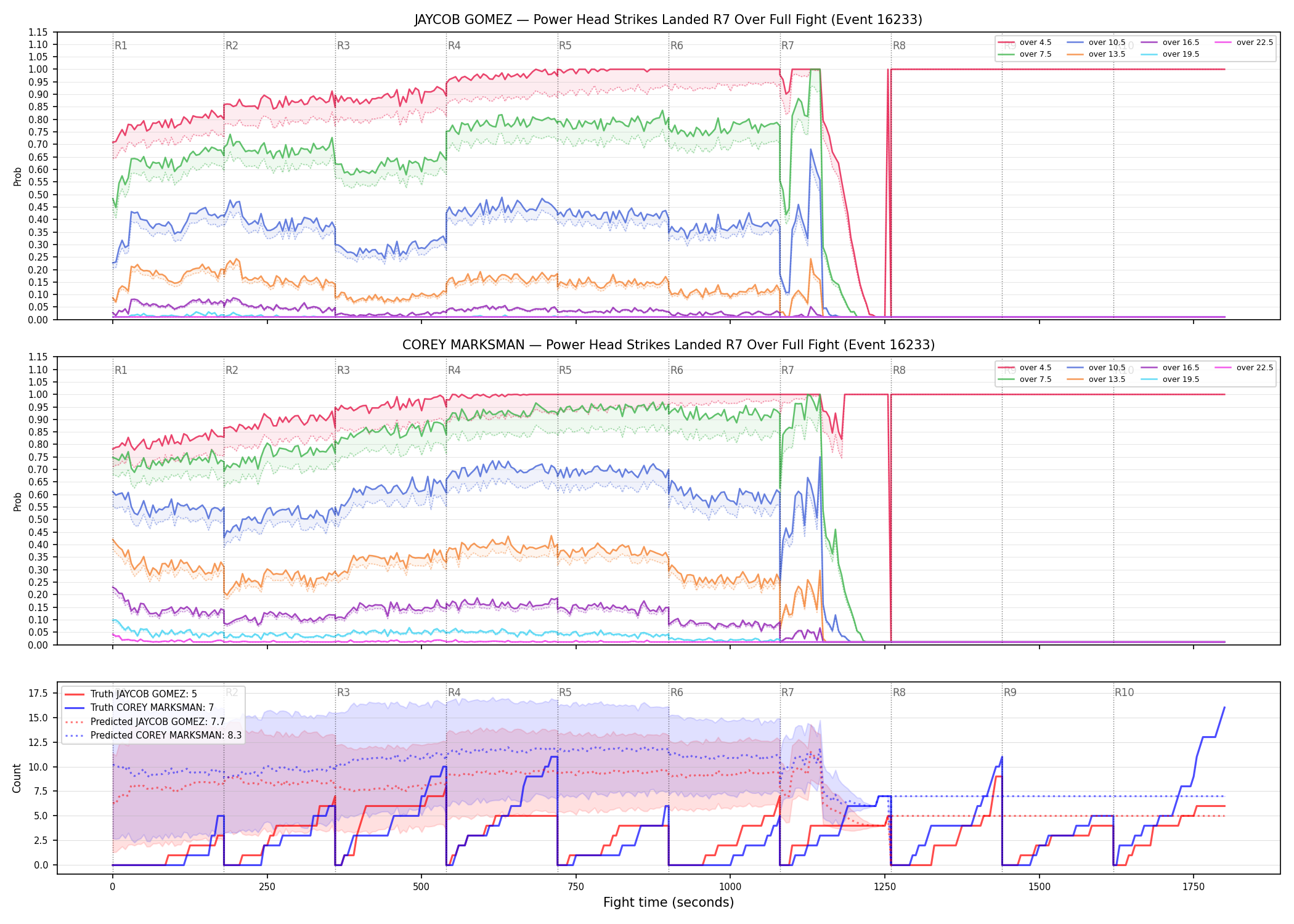Click 'Predicted COREY MARKSMAN: 8.3' legend entry
Viewport: 1294px width, 924px height.
point(153,736)
